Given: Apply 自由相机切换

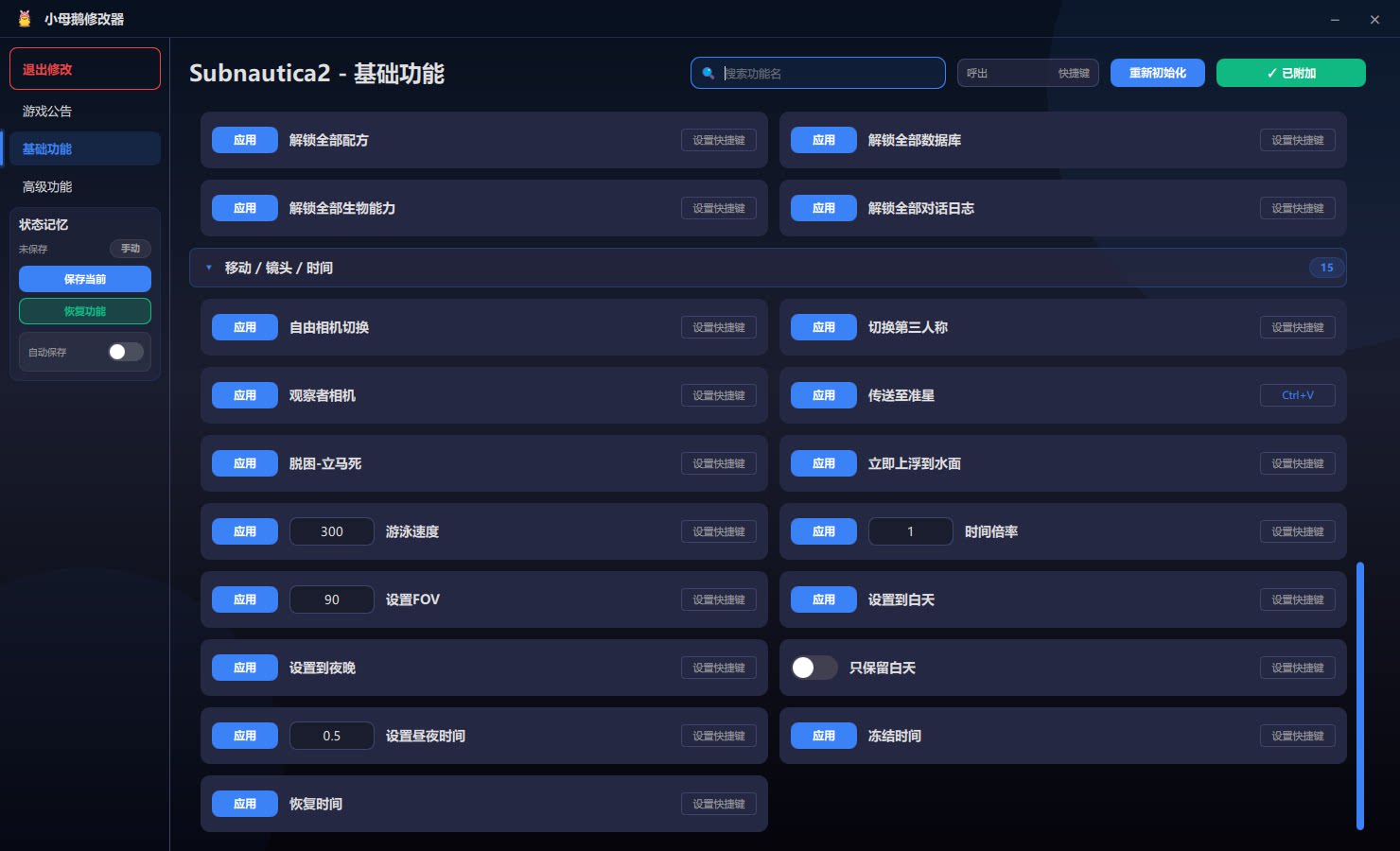Looking at the screenshot, I should pyautogui.click(x=245, y=327).
